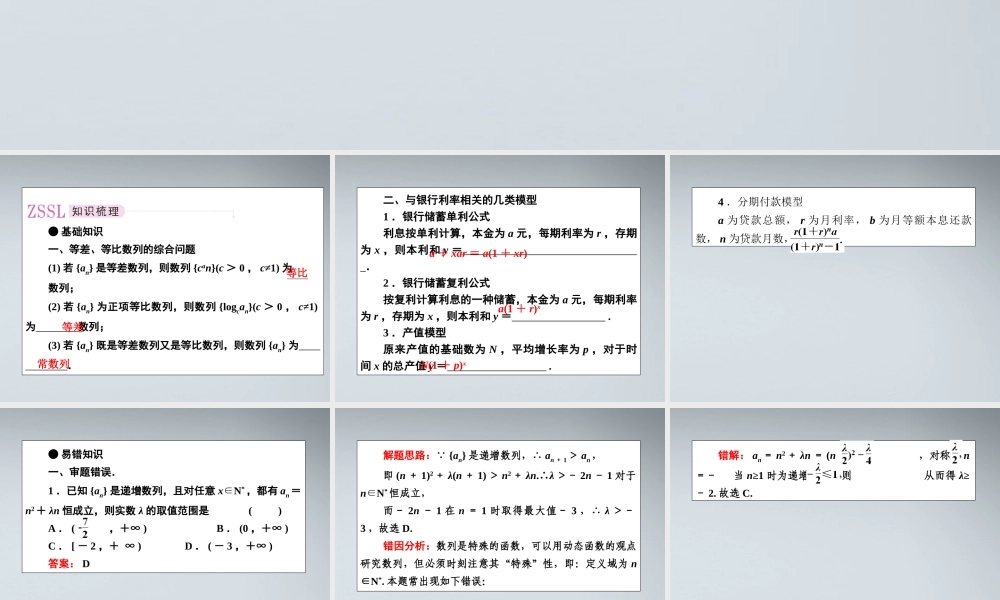This screenshot has height=600, width=1000.
Task: Click the red answer 常数列
Action: click(x=53, y=364)
